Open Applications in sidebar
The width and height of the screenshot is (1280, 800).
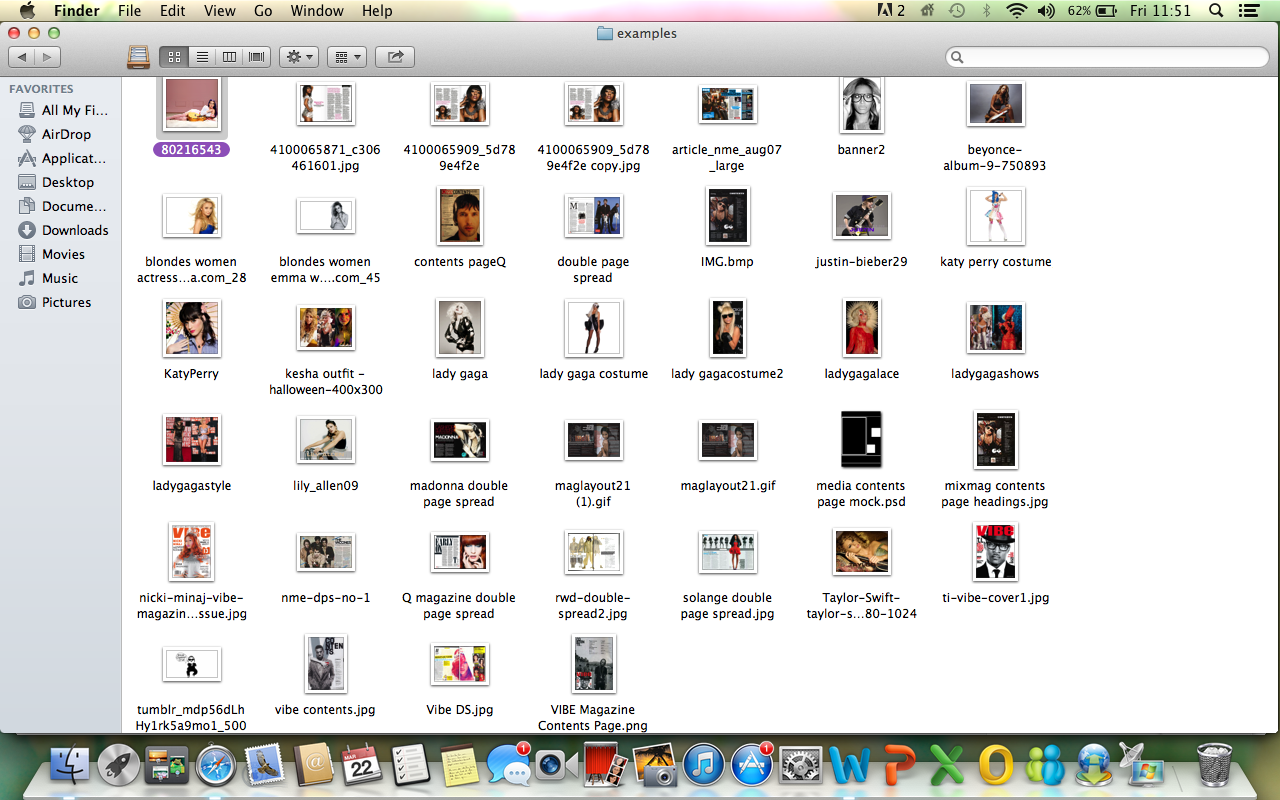[x=61, y=158]
